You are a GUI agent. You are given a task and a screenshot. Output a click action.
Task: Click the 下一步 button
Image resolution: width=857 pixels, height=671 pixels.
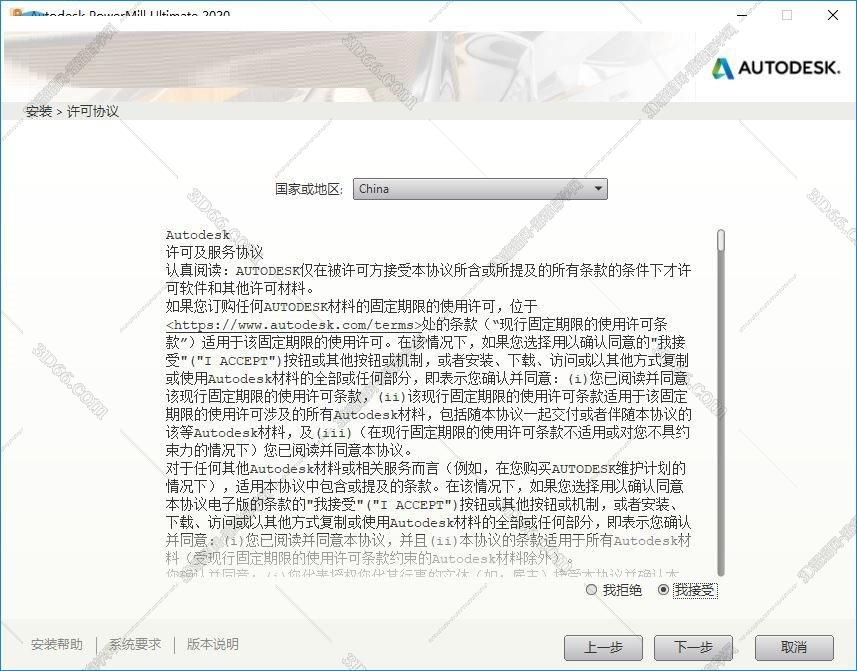click(693, 647)
